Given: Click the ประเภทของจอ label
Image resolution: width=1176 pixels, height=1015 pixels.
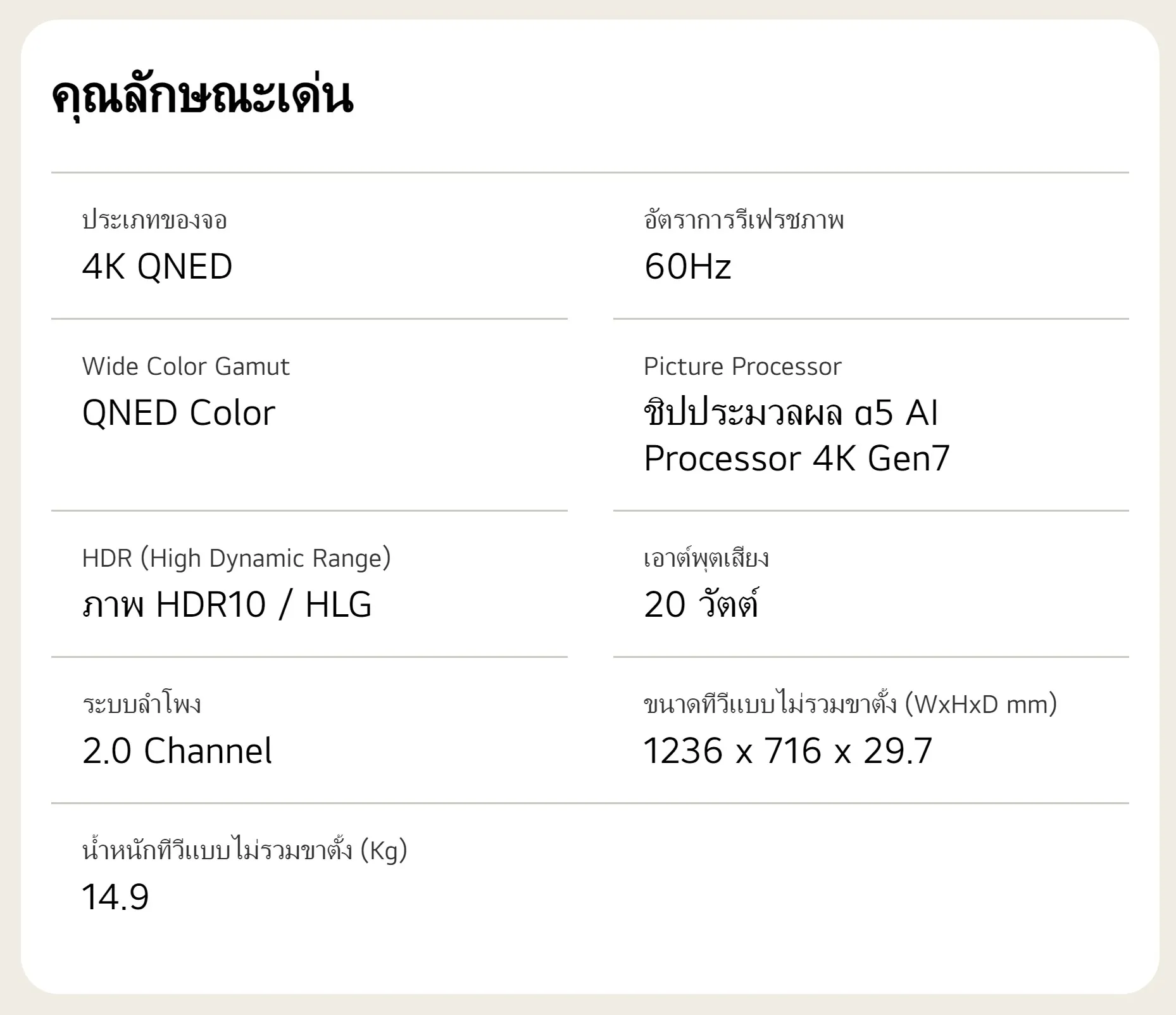Looking at the screenshot, I should point(154,220).
